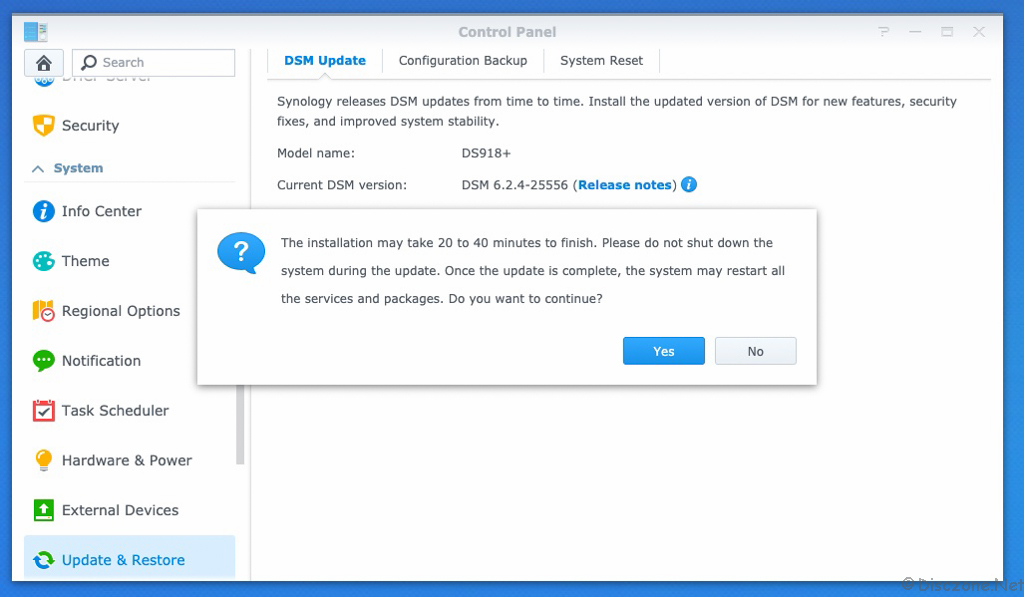Viewport: 1024px width, 597px height.
Task: Minimize the Control Panel window
Action: (x=915, y=31)
